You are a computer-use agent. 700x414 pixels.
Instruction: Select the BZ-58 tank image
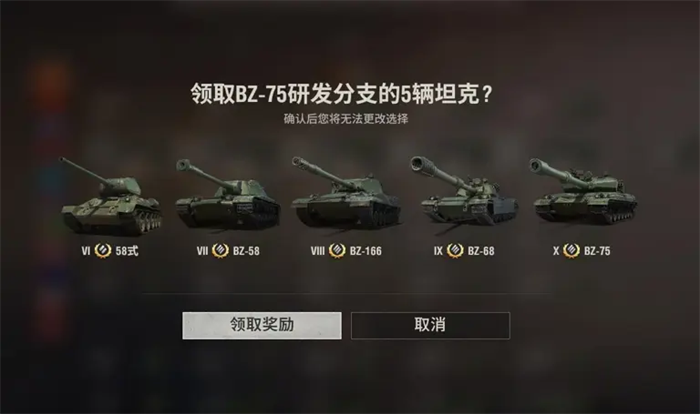click(228, 194)
